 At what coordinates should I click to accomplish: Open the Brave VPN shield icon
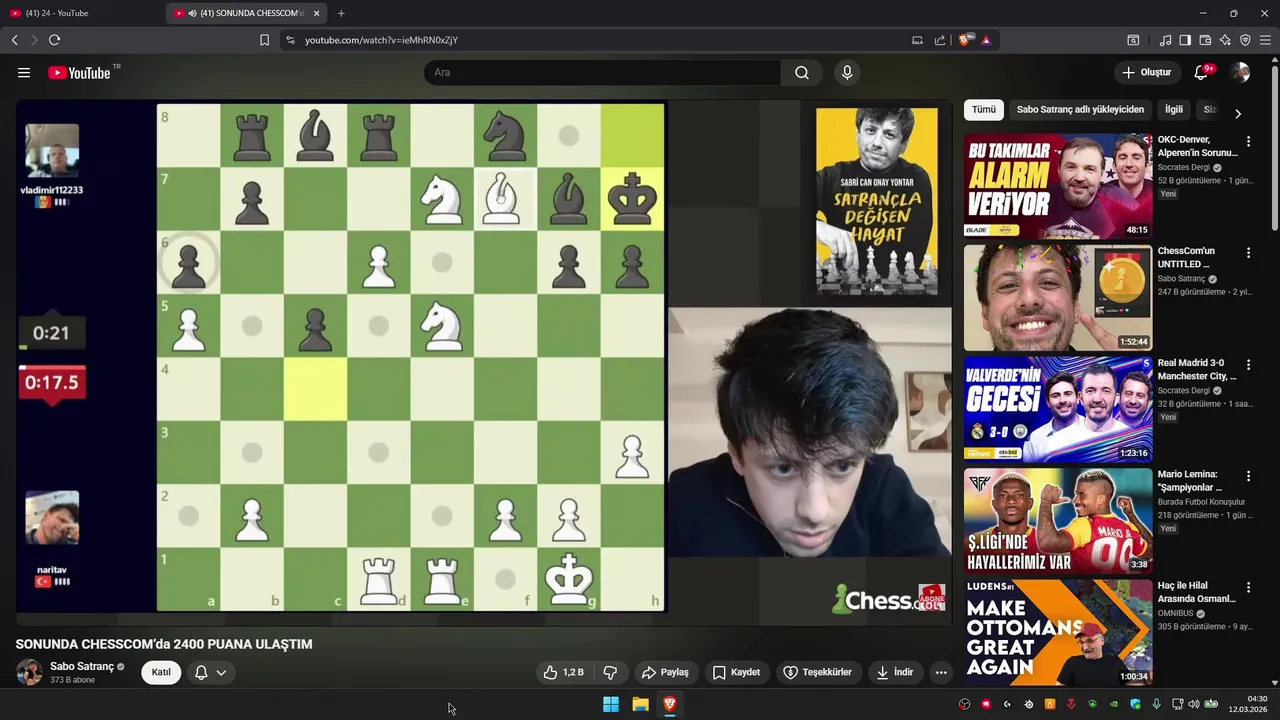tap(1245, 40)
